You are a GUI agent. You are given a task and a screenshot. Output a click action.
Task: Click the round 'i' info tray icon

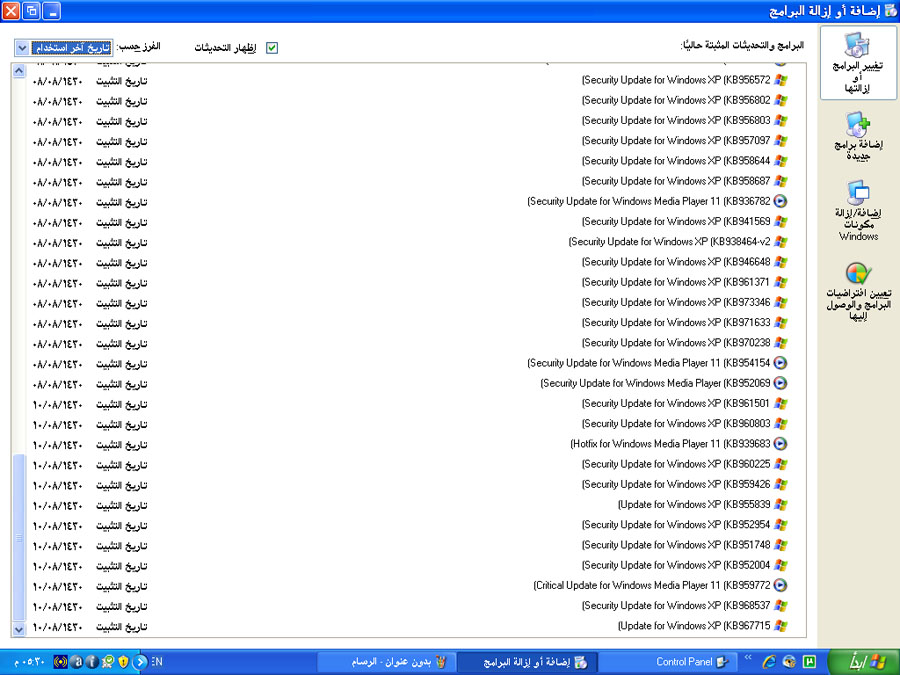pyautogui.click(x=92, y=662)
